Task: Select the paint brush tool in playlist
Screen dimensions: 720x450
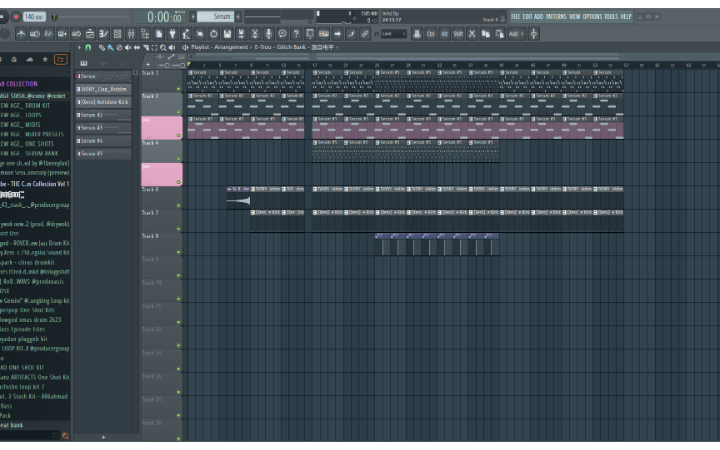Action: (110, 47)
